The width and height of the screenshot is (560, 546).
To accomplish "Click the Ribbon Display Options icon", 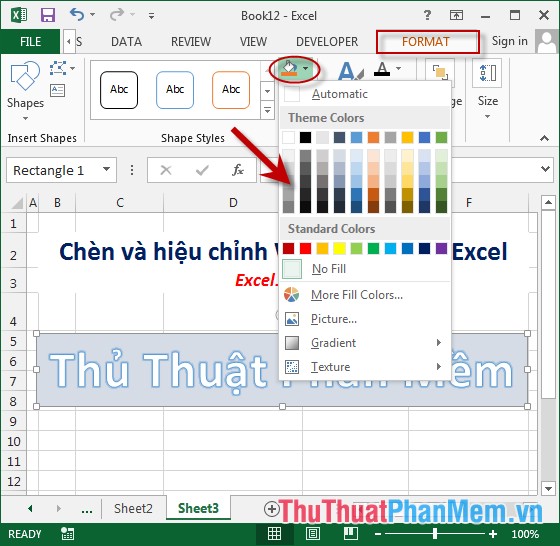I will coord(456,15).
